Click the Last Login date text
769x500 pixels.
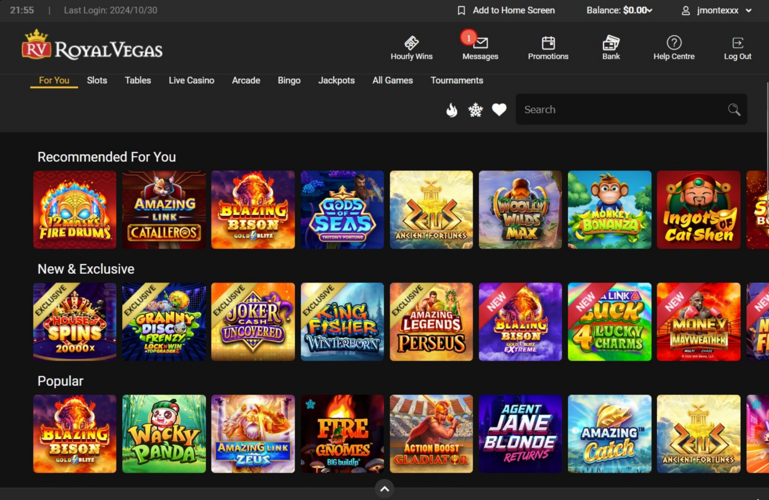tap(110, 10)
